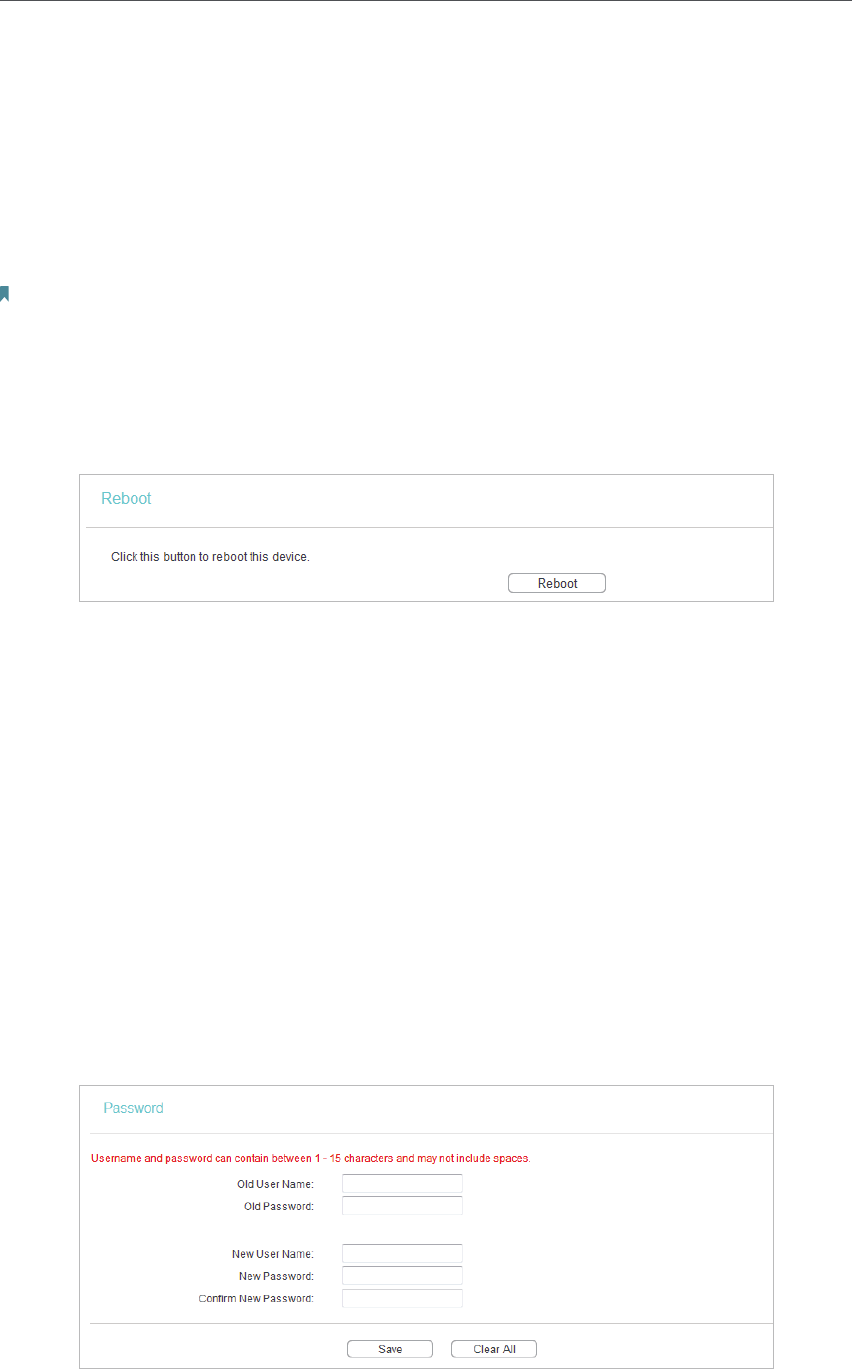Click the Password section heading
Viewport: 852px width, 1369px height.
(133, 1108)
